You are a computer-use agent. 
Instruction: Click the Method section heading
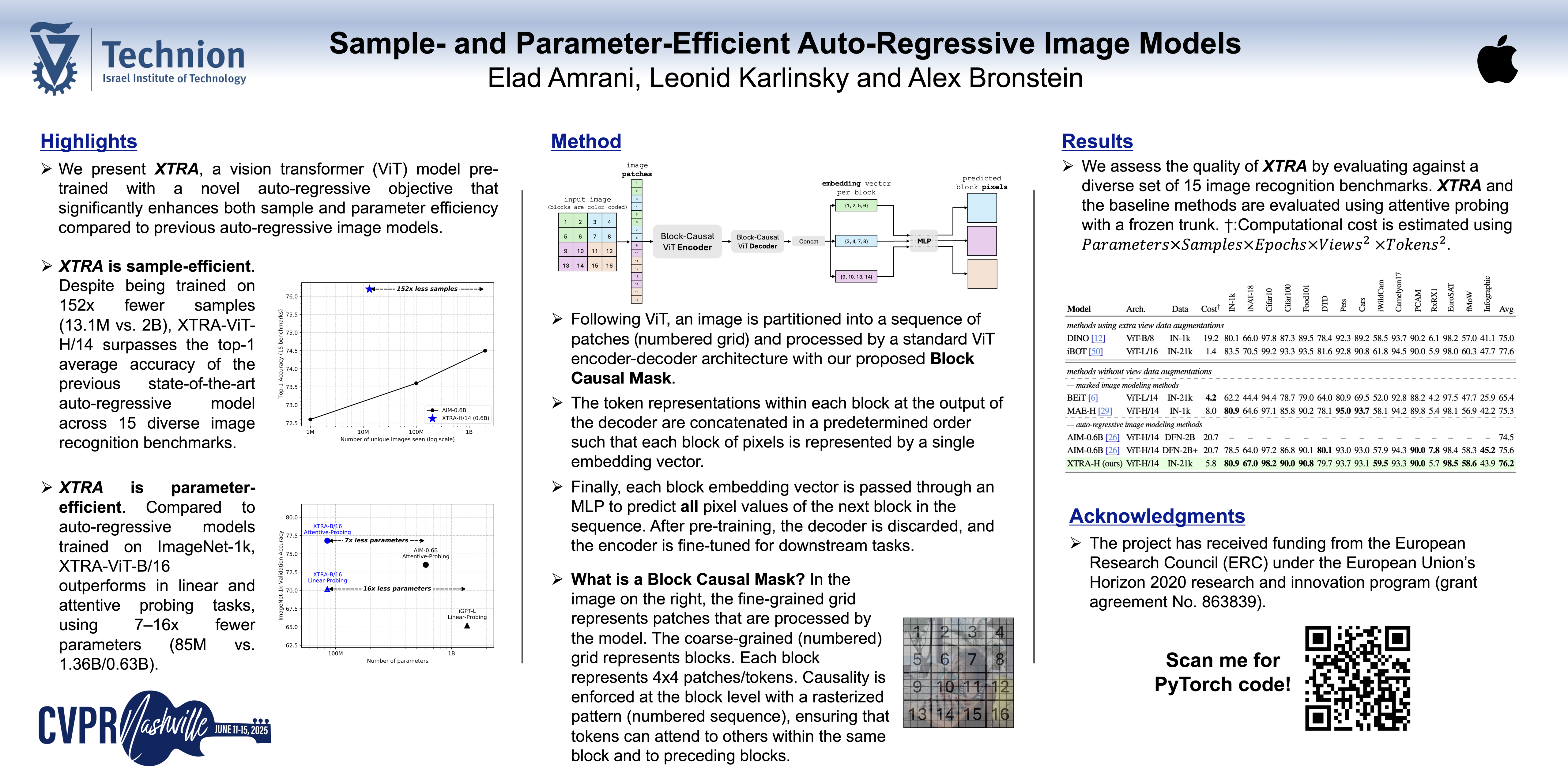click(586, 141)
